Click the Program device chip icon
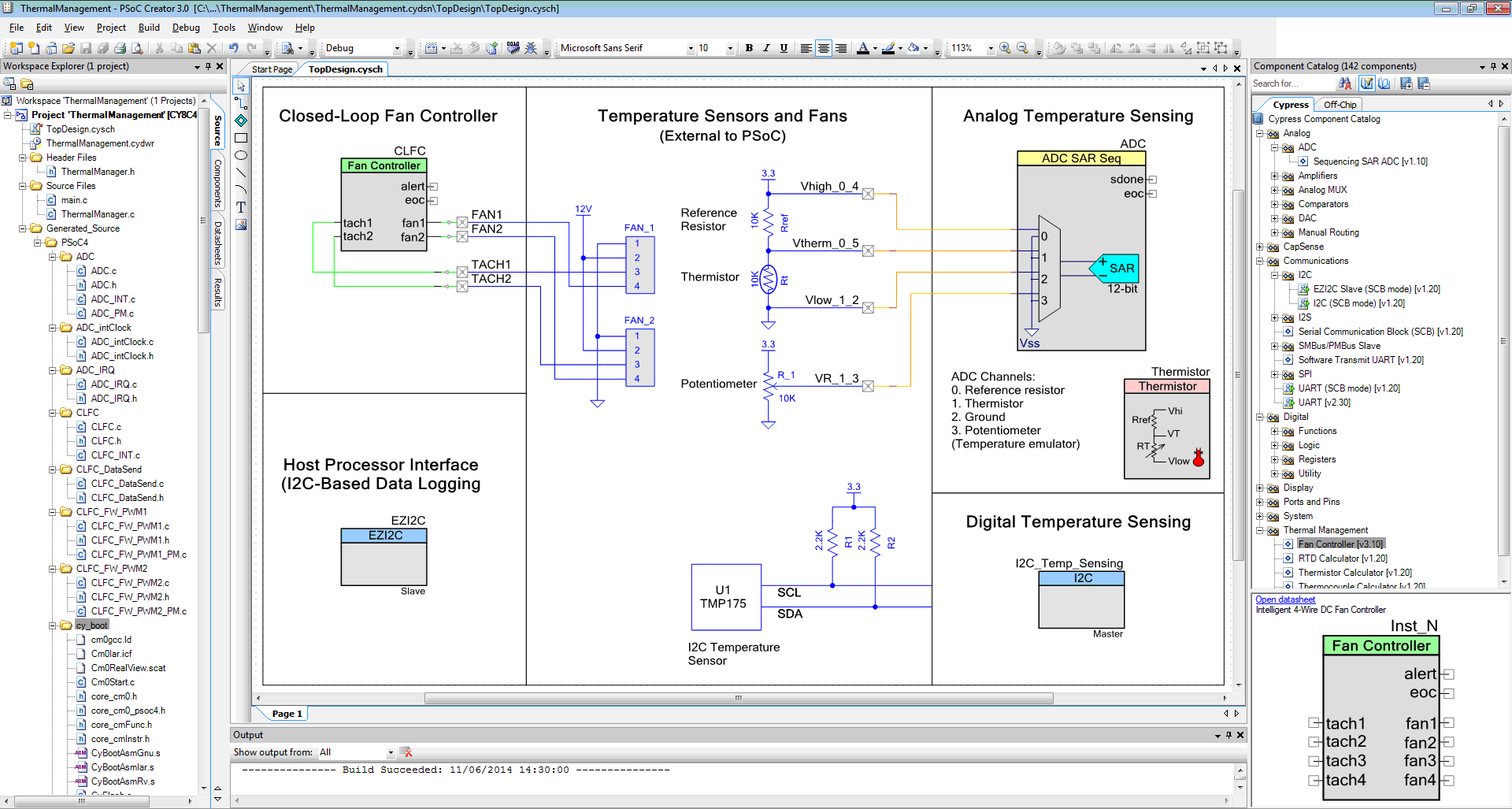This screenshot has height=809, width=1512. pos(513,48)
